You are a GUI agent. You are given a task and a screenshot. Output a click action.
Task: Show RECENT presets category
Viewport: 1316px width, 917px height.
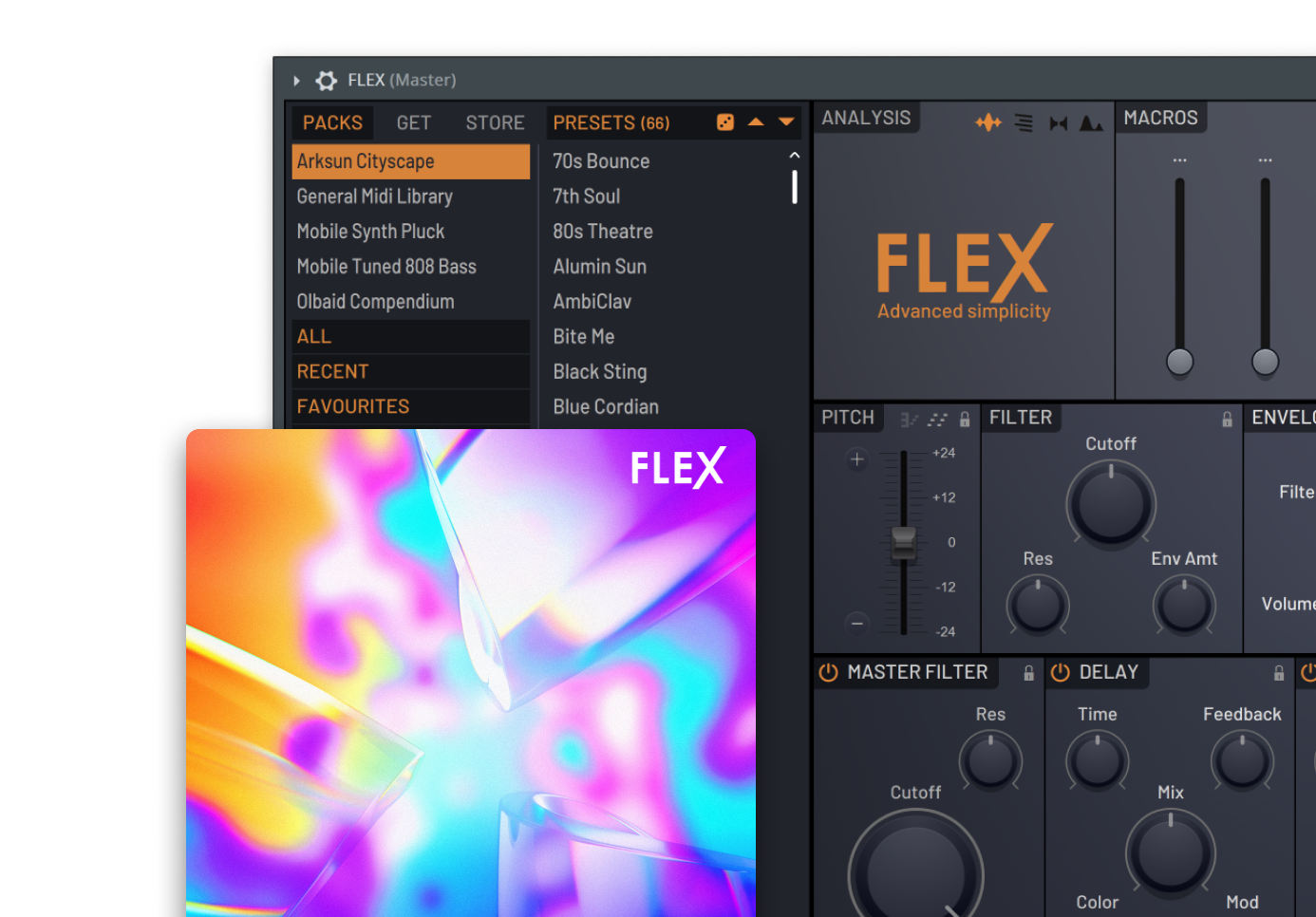(411, 372)
